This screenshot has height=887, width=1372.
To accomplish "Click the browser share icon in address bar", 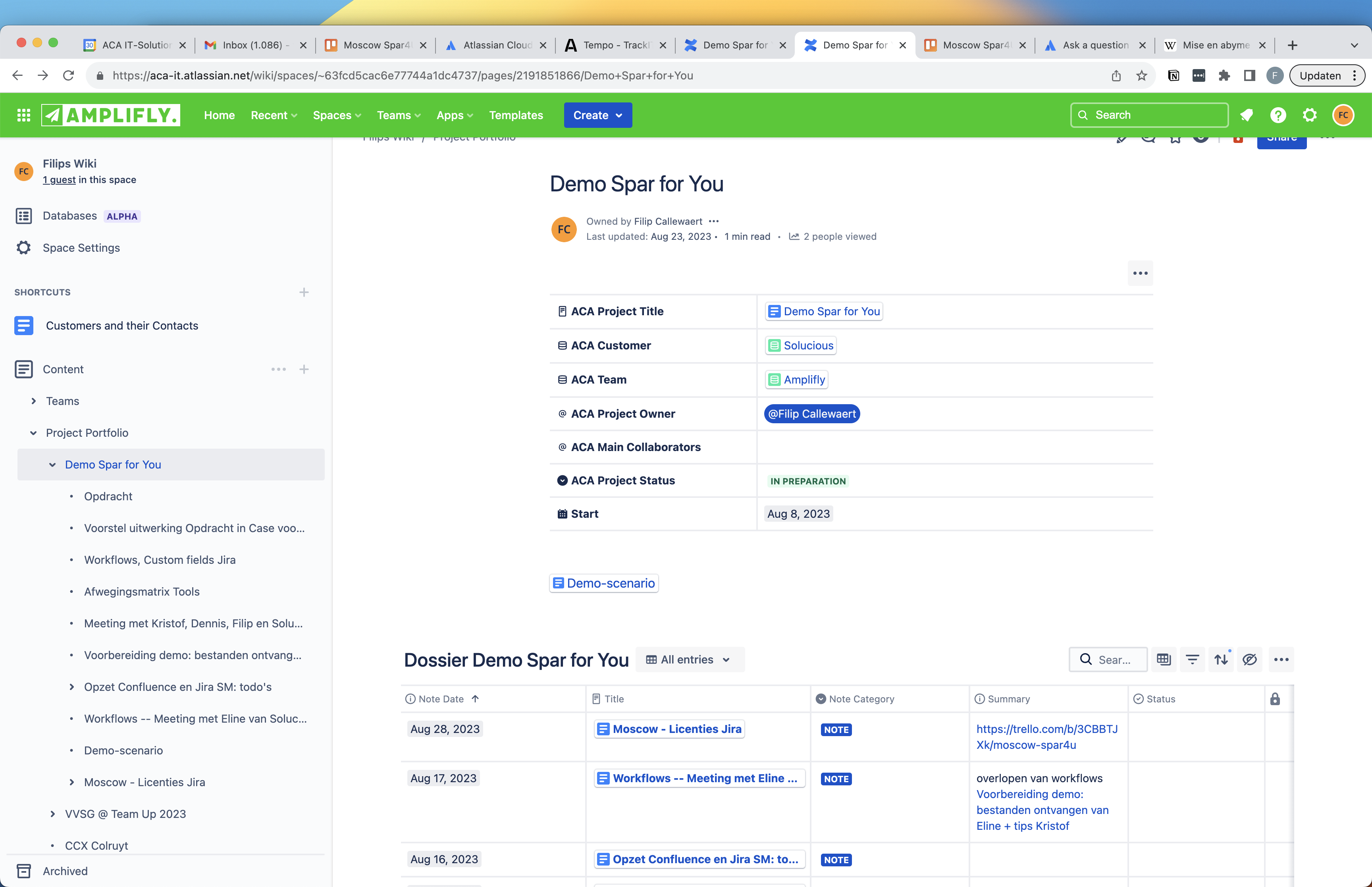I will [1116, 75].
